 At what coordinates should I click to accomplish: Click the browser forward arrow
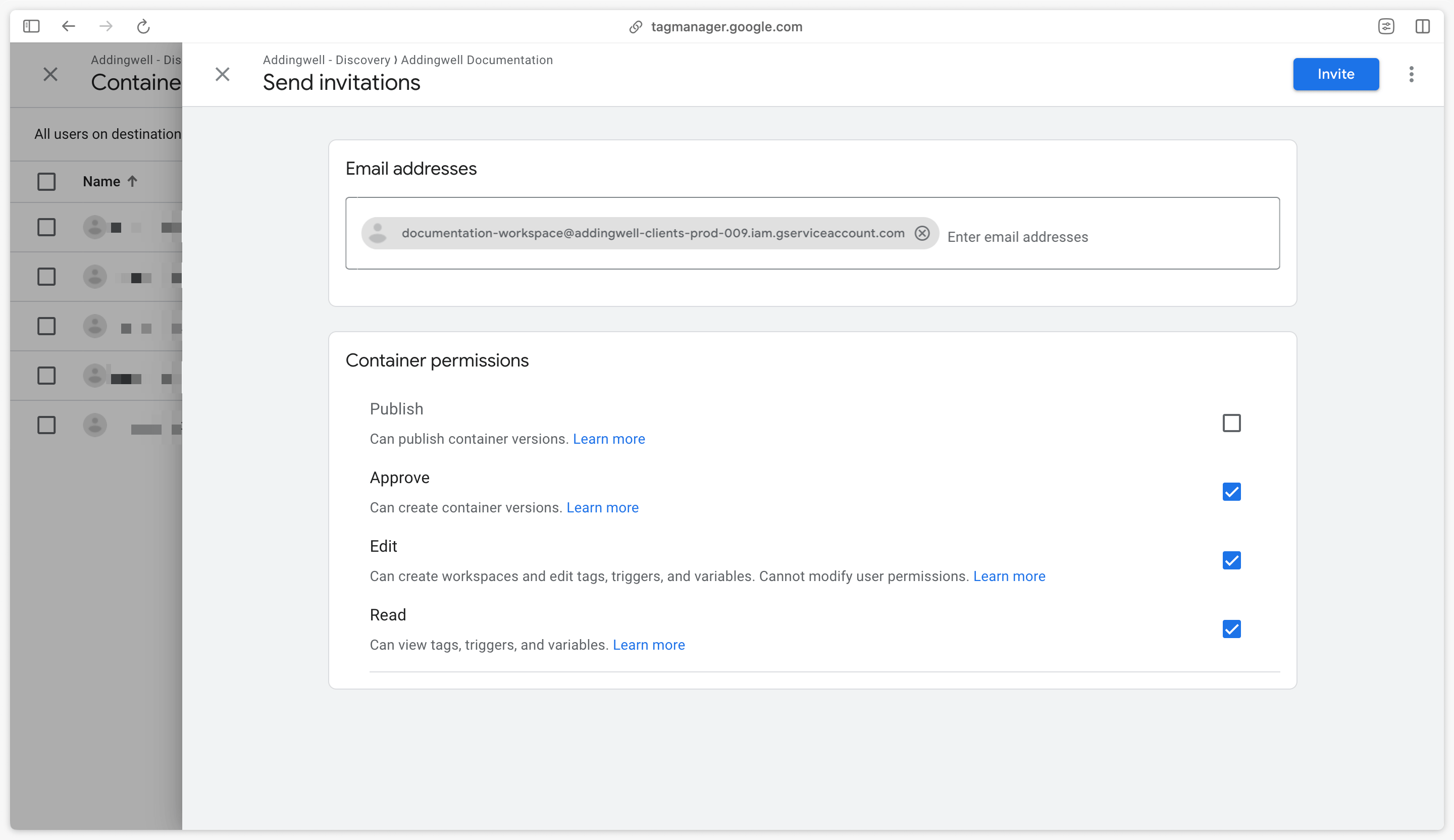coord(106,26)
